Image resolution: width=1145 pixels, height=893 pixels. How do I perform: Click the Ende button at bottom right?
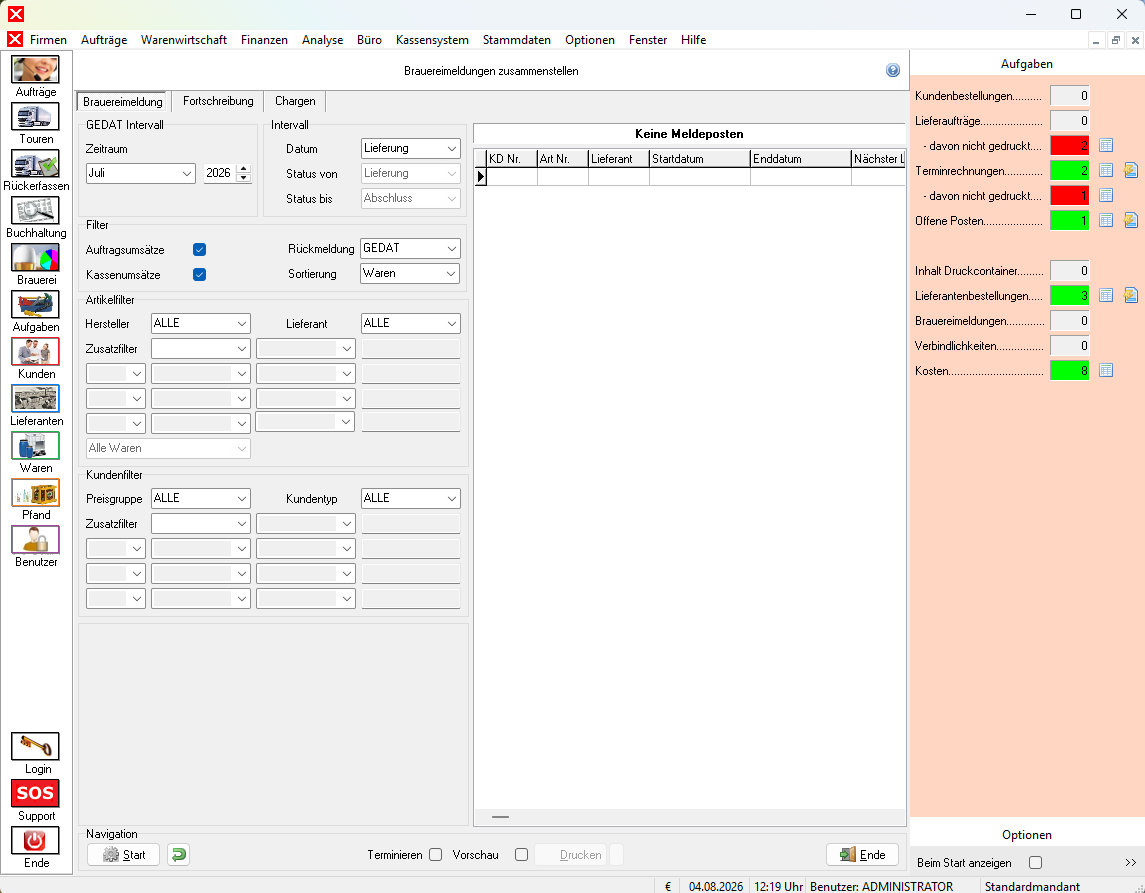(862, 854)
